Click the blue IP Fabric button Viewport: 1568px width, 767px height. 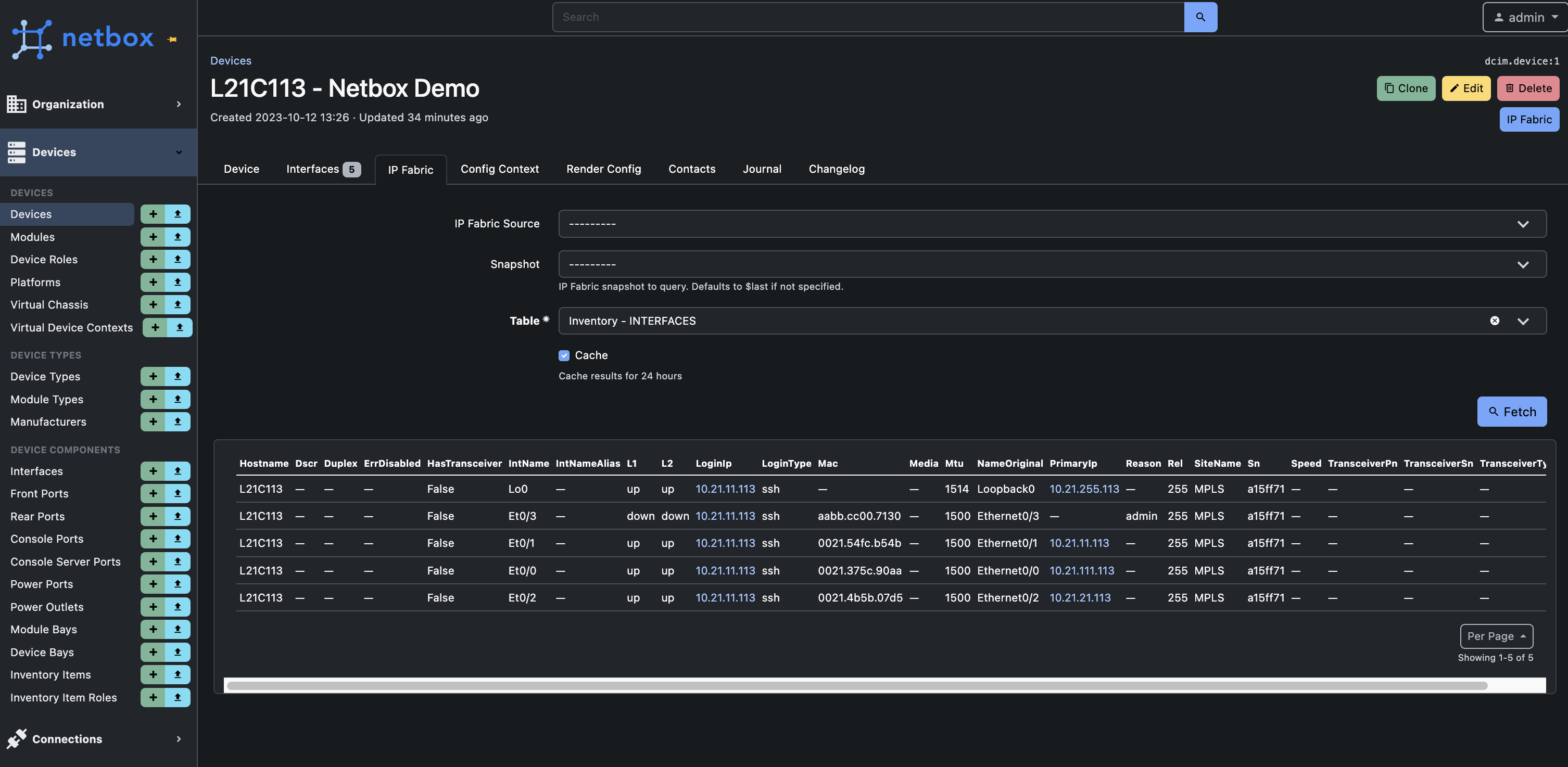click(x=1528, y=119)
